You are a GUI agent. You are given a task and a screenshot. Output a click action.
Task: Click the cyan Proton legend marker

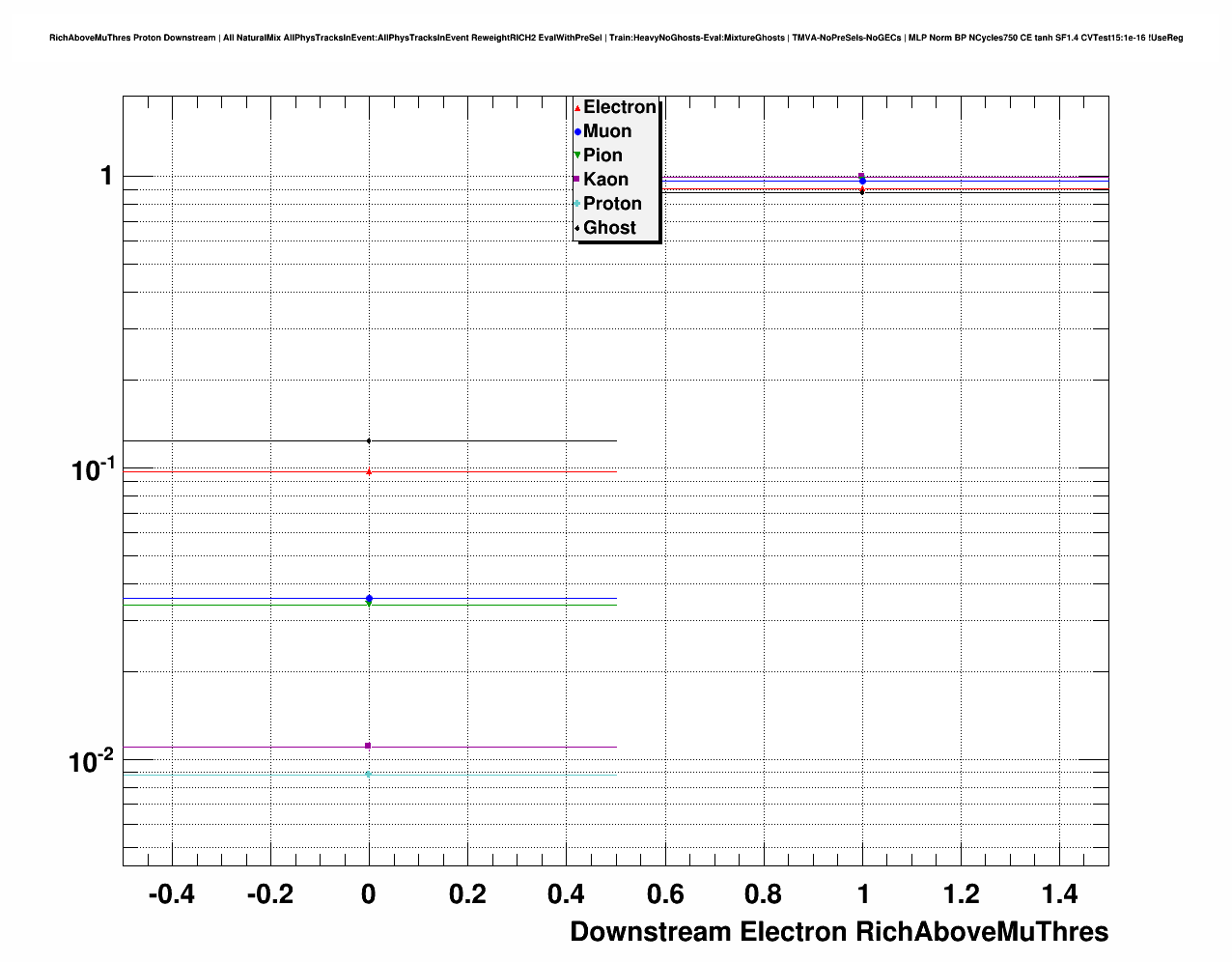click(x=577, y=204)
